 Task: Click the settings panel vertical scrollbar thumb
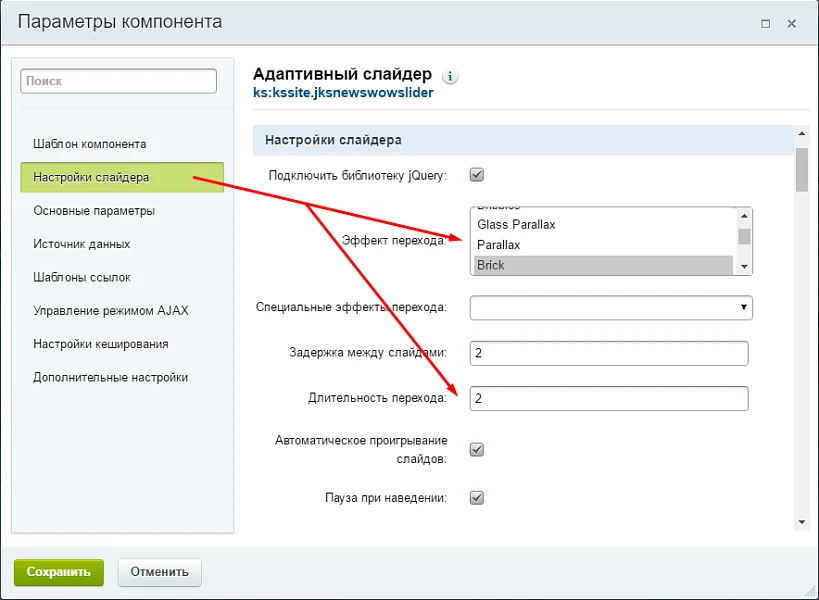point(801,170)
